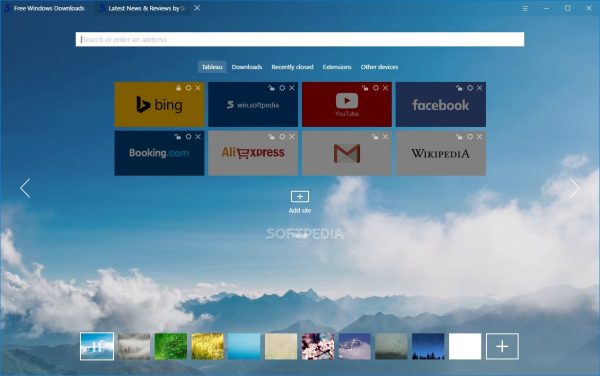Select the Other devices link
The height and width of the screenshot is (376, 600).
pyautogui.click(x=379, y=67)
